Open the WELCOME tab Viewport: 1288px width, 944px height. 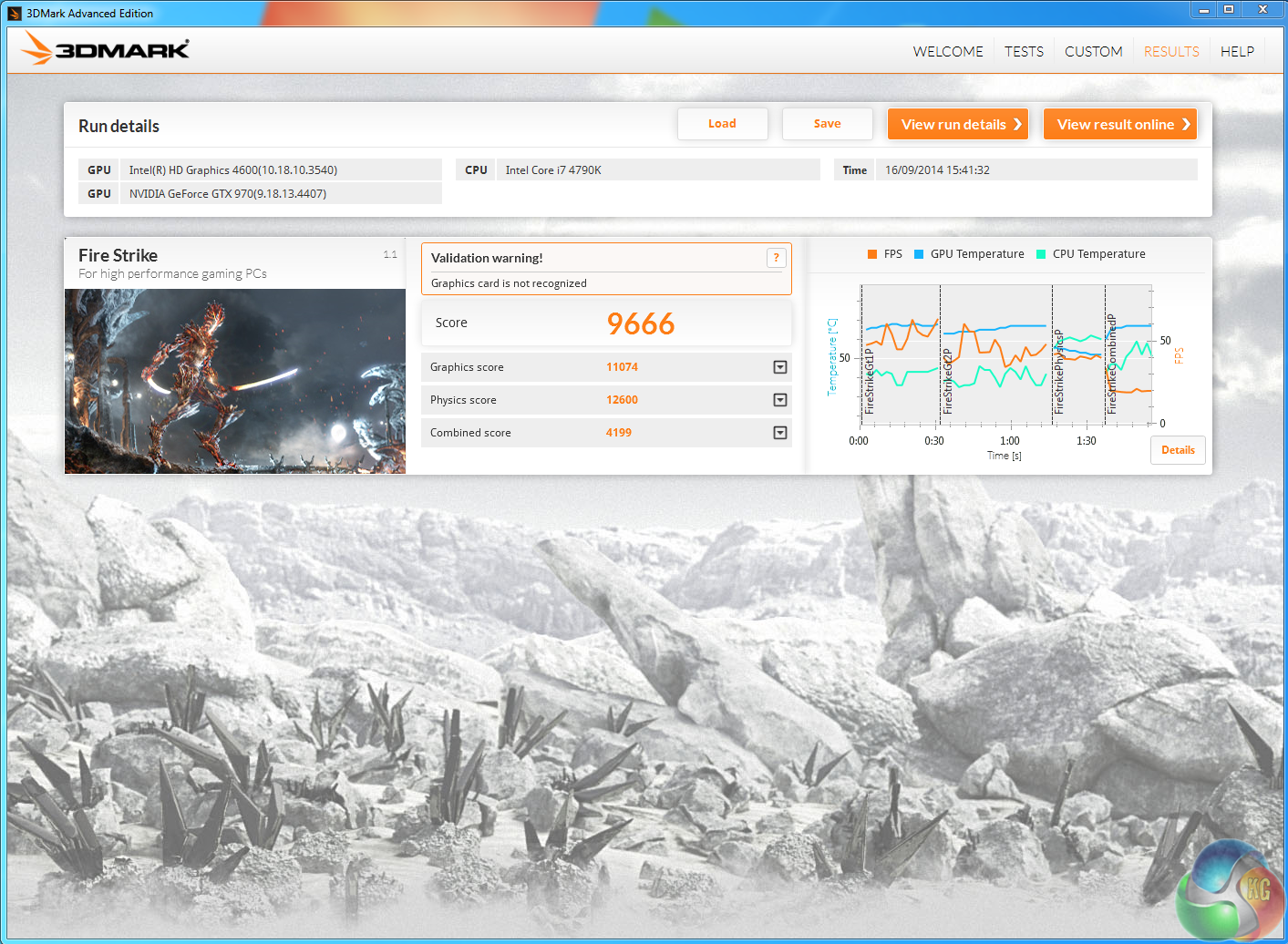coord(948,52)
